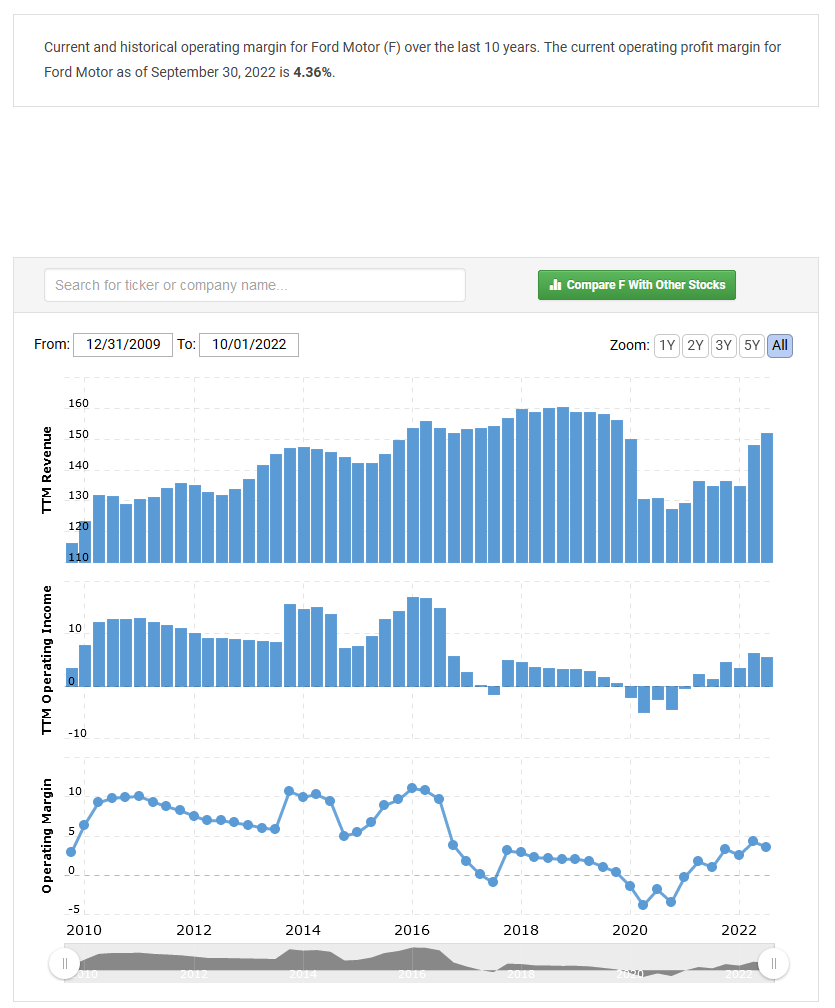835x1008 pixels.
Task: Click the tallest TTM Revenue bar near 2019
Action: pyautogui.click(x=562, y=485)
